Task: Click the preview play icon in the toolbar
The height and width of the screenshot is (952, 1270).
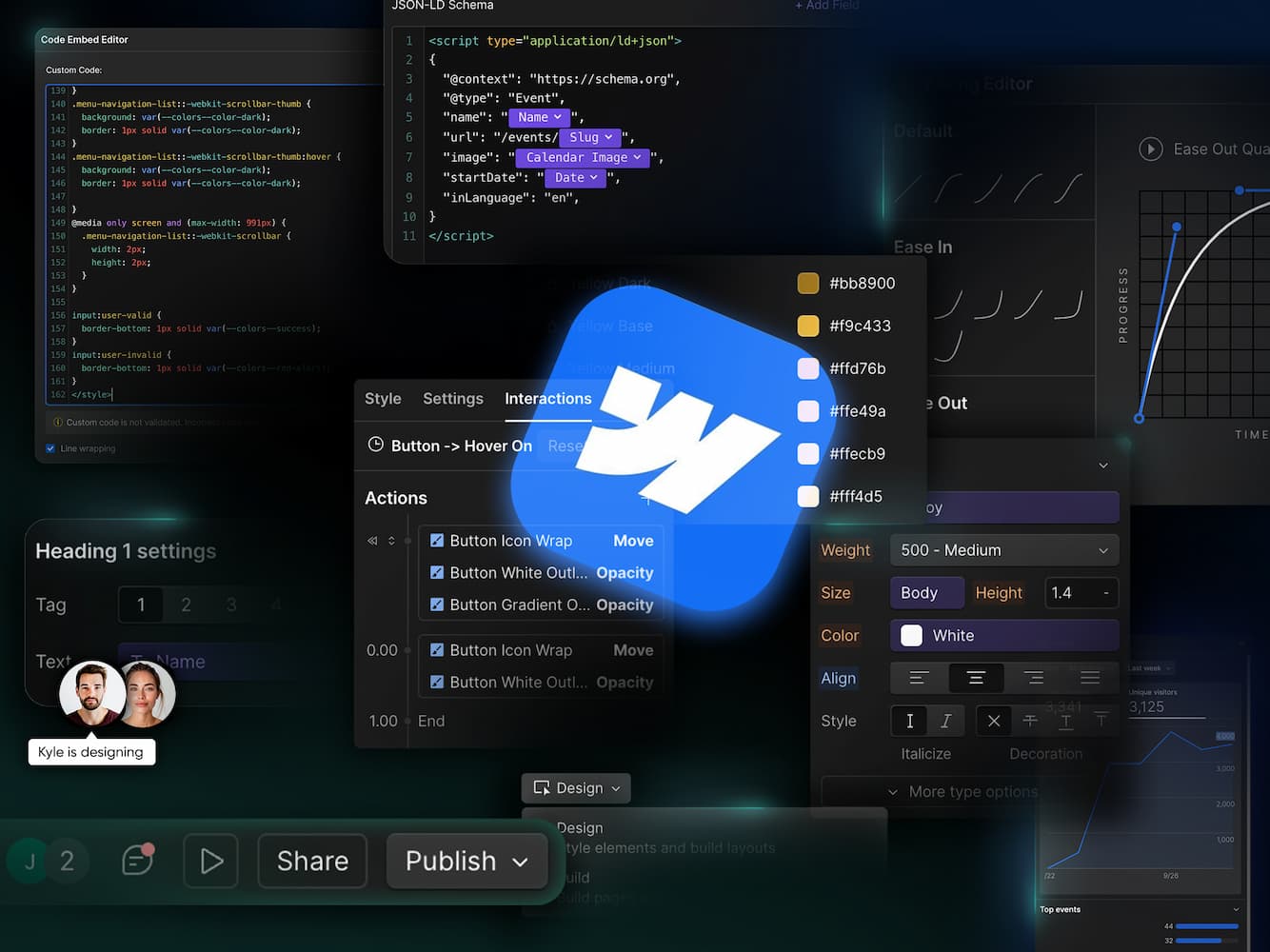Action: click(x=210, y=860)
